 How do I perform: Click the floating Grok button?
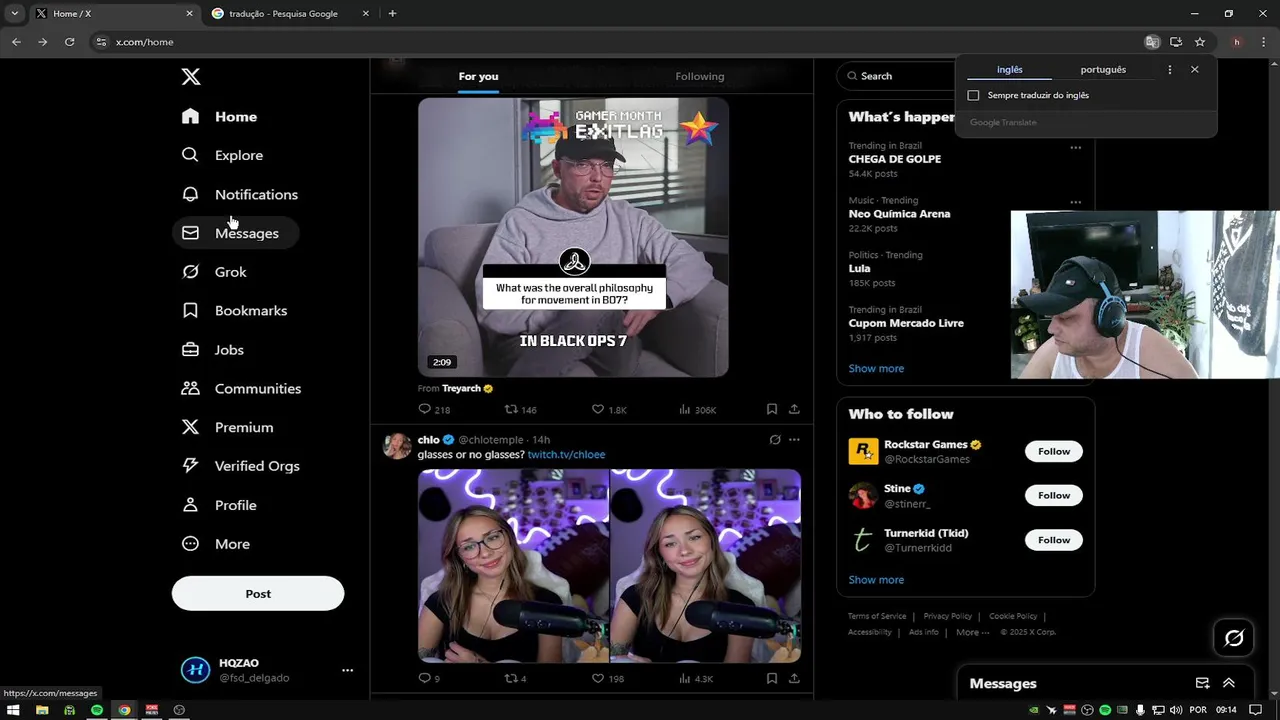tap(1234, 638)
